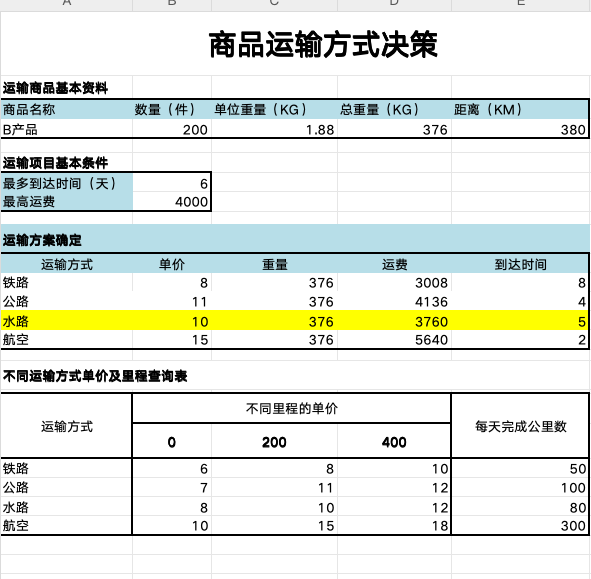Image resolution: width=591 pixels, height=579 pixels.
Task: Select max freight cell value 4000
Action: pos(172,202)
